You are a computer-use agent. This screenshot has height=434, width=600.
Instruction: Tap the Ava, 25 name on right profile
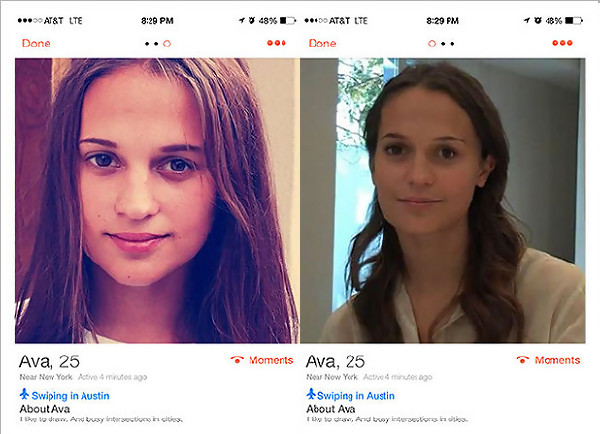pyautogui.click(x=335, y=362)
